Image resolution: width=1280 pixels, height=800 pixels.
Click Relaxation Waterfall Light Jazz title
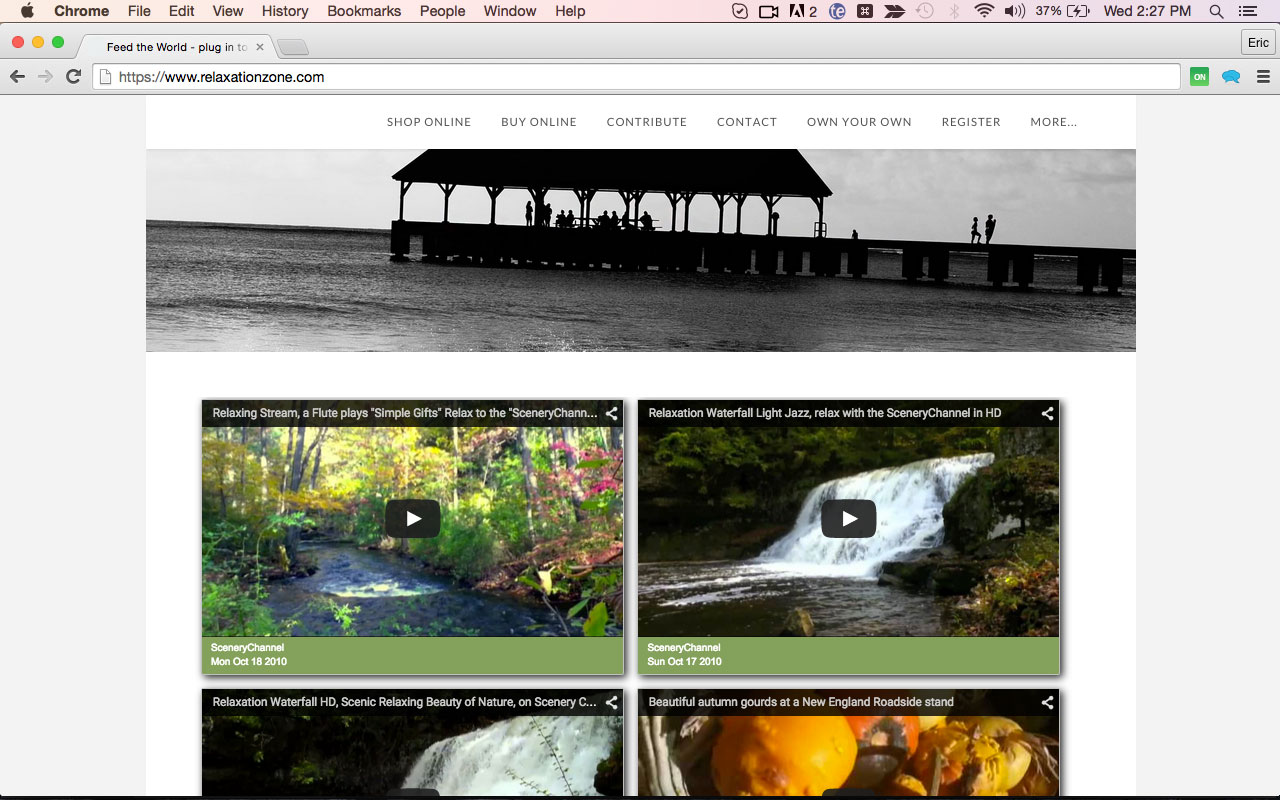click(x=825, y=413)
